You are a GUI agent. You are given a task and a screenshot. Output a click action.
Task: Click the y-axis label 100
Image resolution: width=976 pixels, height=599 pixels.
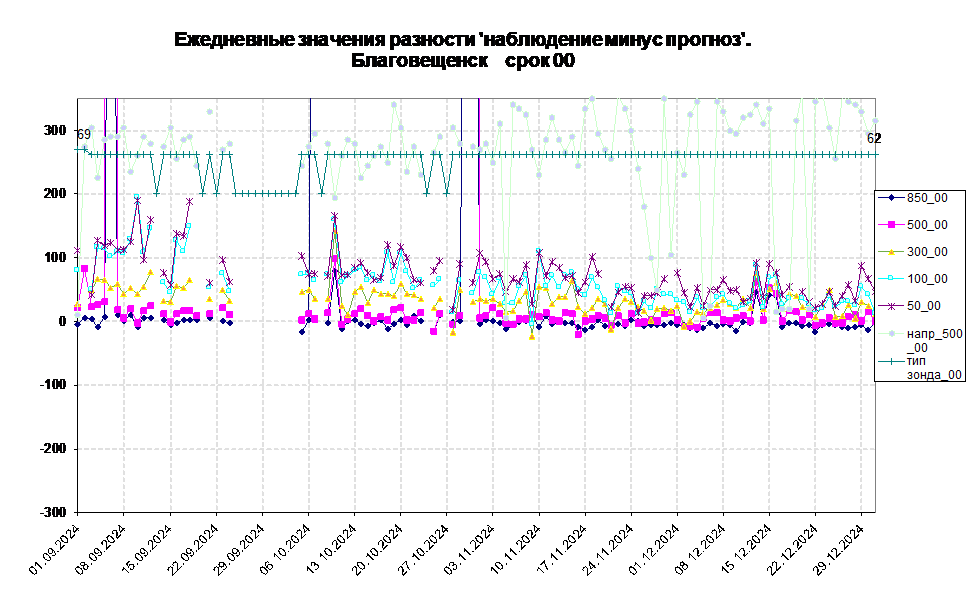tap(54, 257)
